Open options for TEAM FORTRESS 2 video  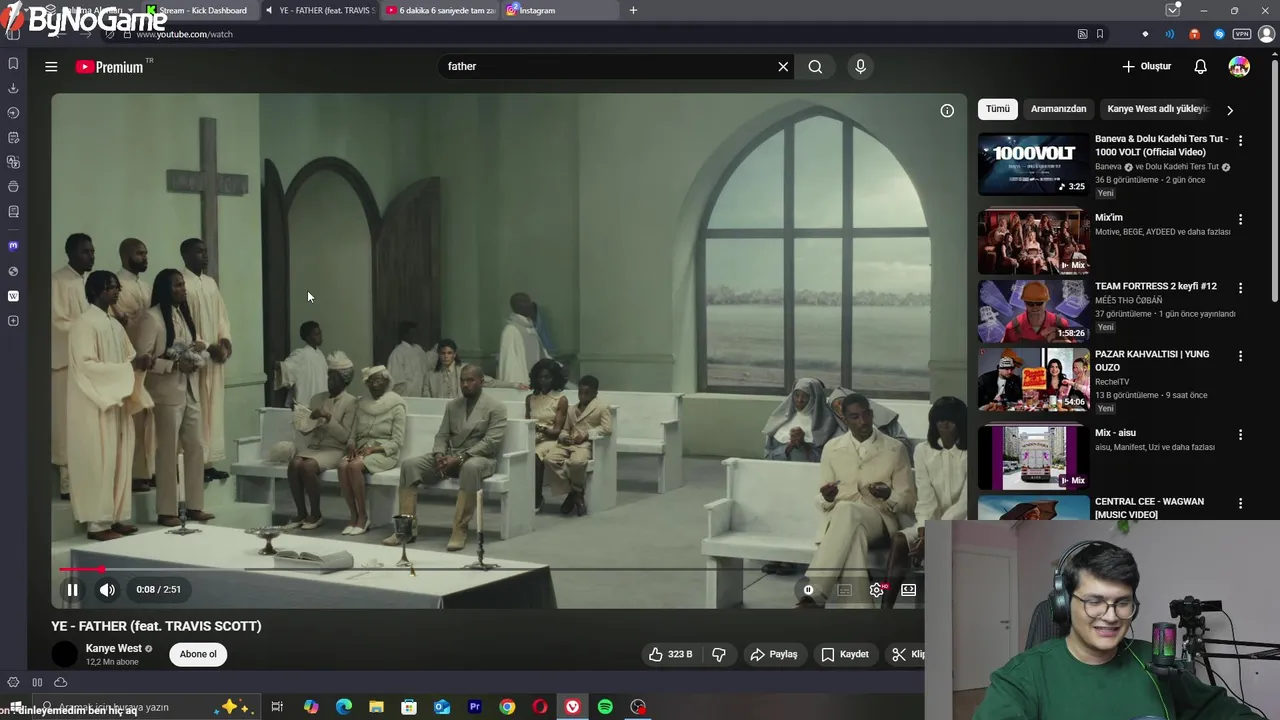[x=1240, y=287]
